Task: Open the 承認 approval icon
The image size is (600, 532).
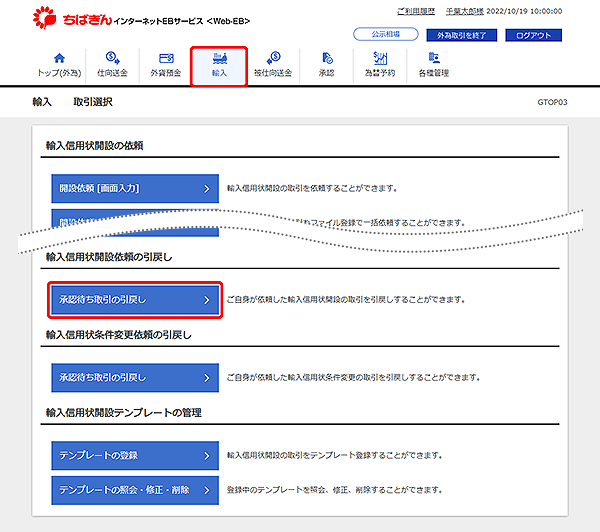Action: [327, 58]
